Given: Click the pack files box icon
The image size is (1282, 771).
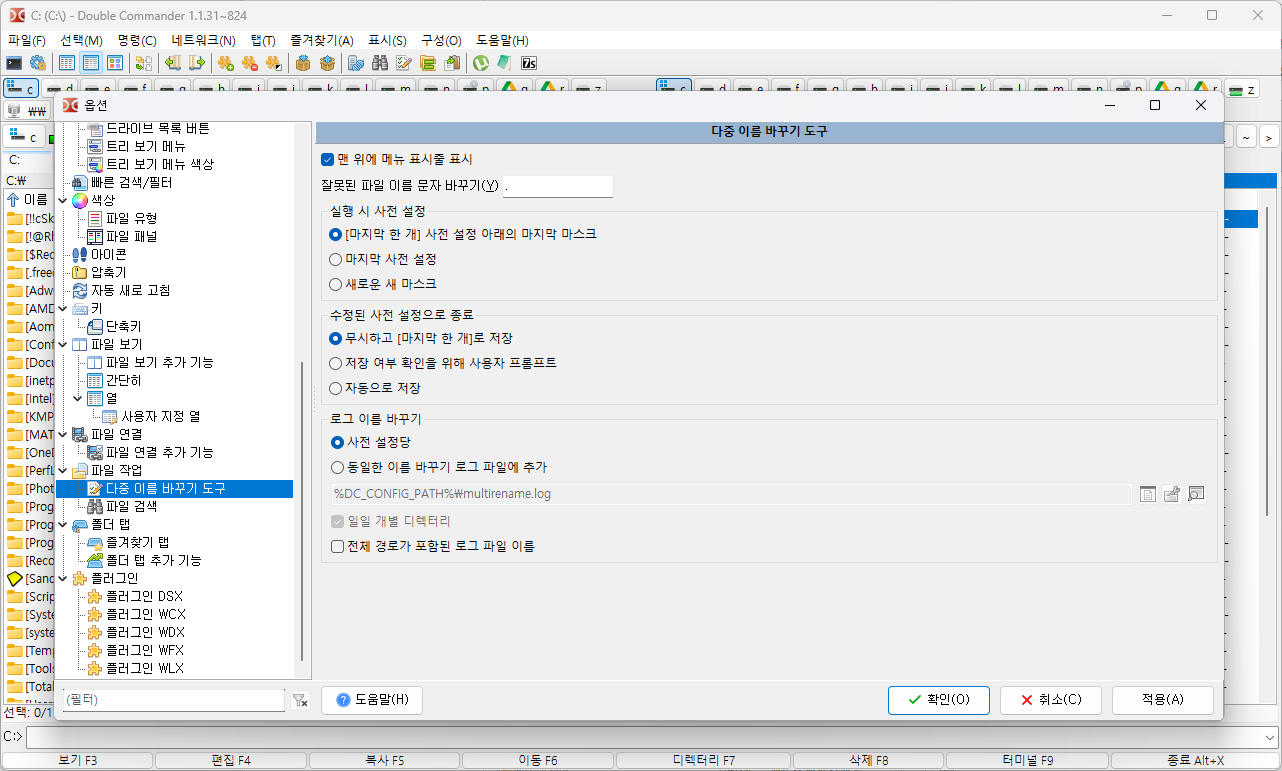Looking at the screenshot, I should click(302, 63).
